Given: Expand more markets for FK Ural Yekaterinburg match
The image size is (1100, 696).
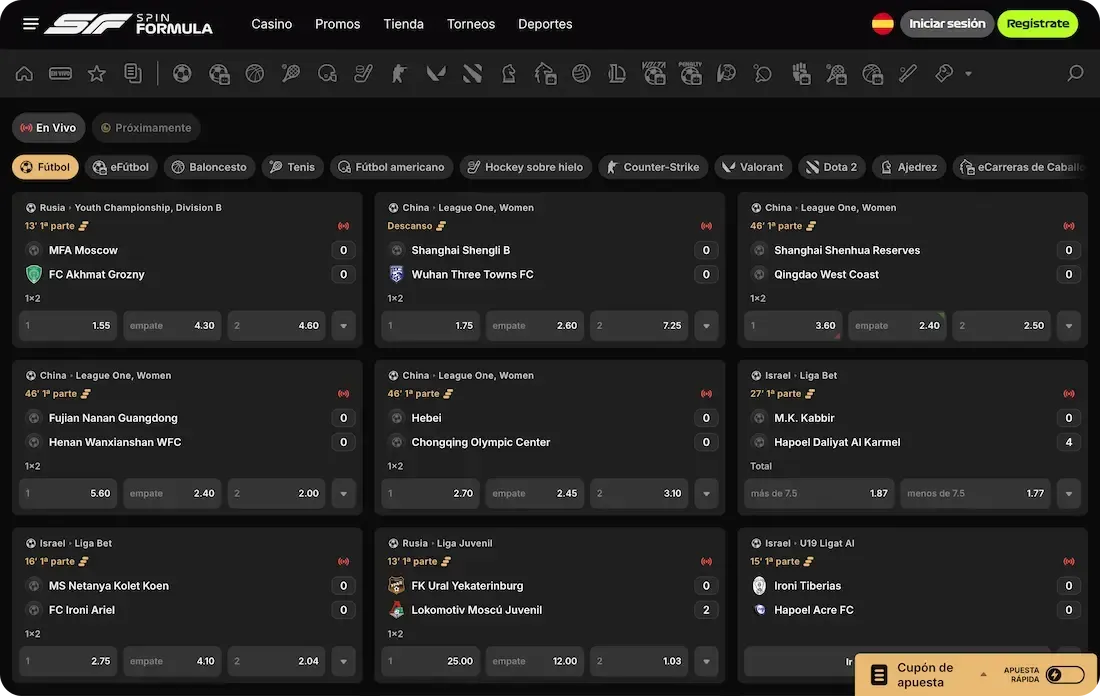Looking at the screenshot, I should 706,661.
